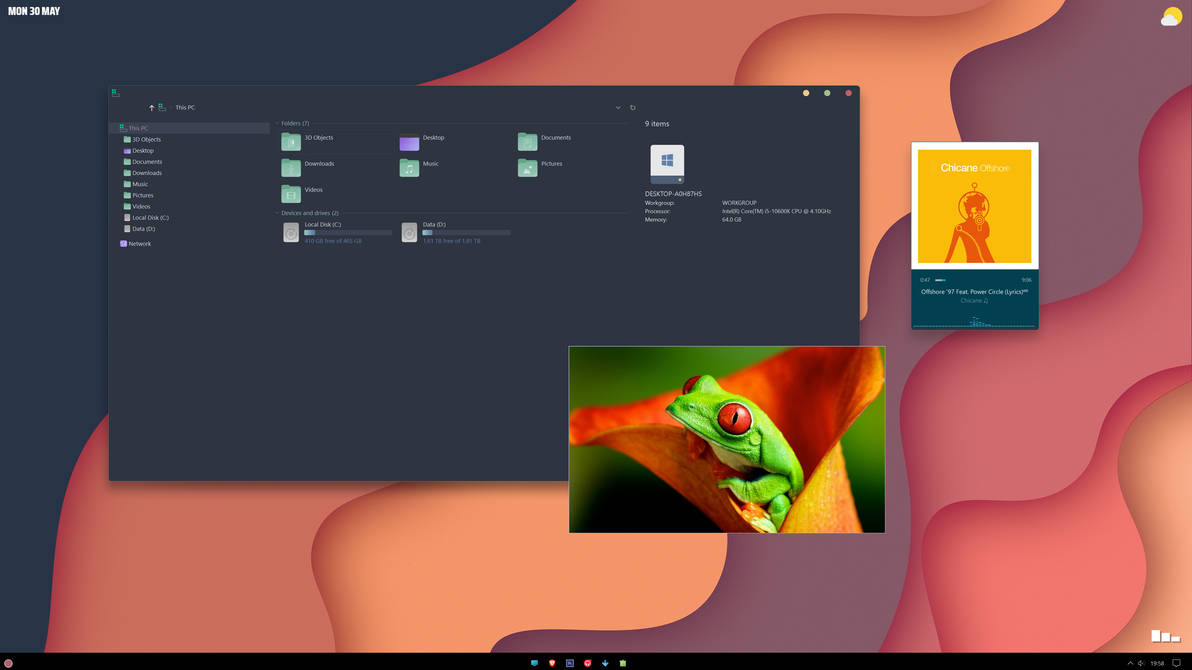Click the red Start button on taskbar

coord(8,663)
